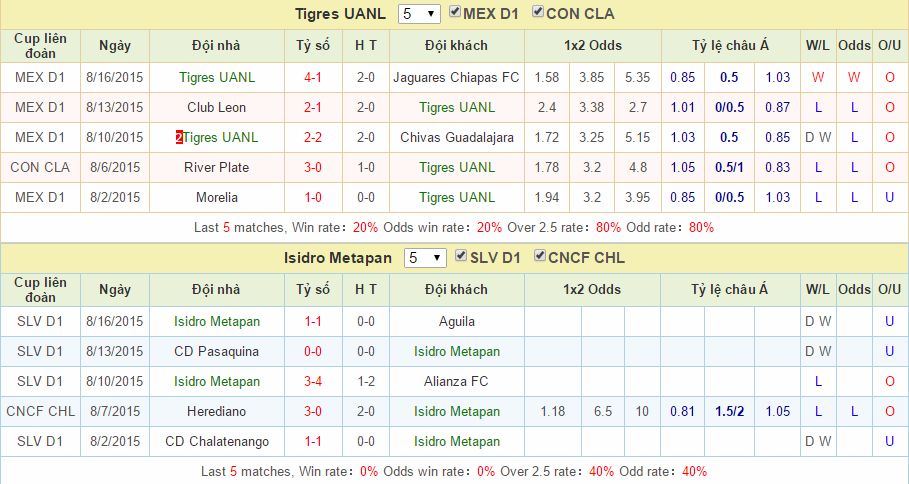This screenshot has height=484, width=909.
Task: Click the red card icon beside Tigres UANL
Action: coord(179,137)
